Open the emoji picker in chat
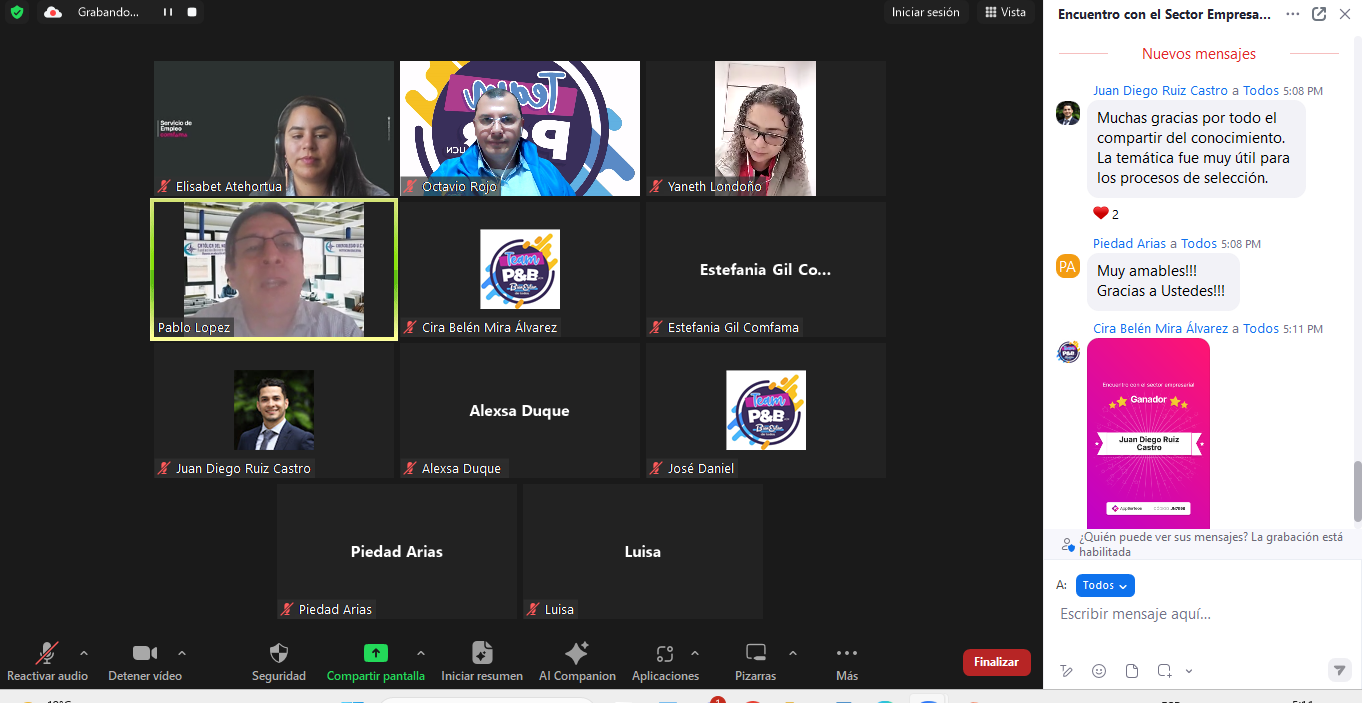Screen dimensions: 1362x703 click(1099, 670)
